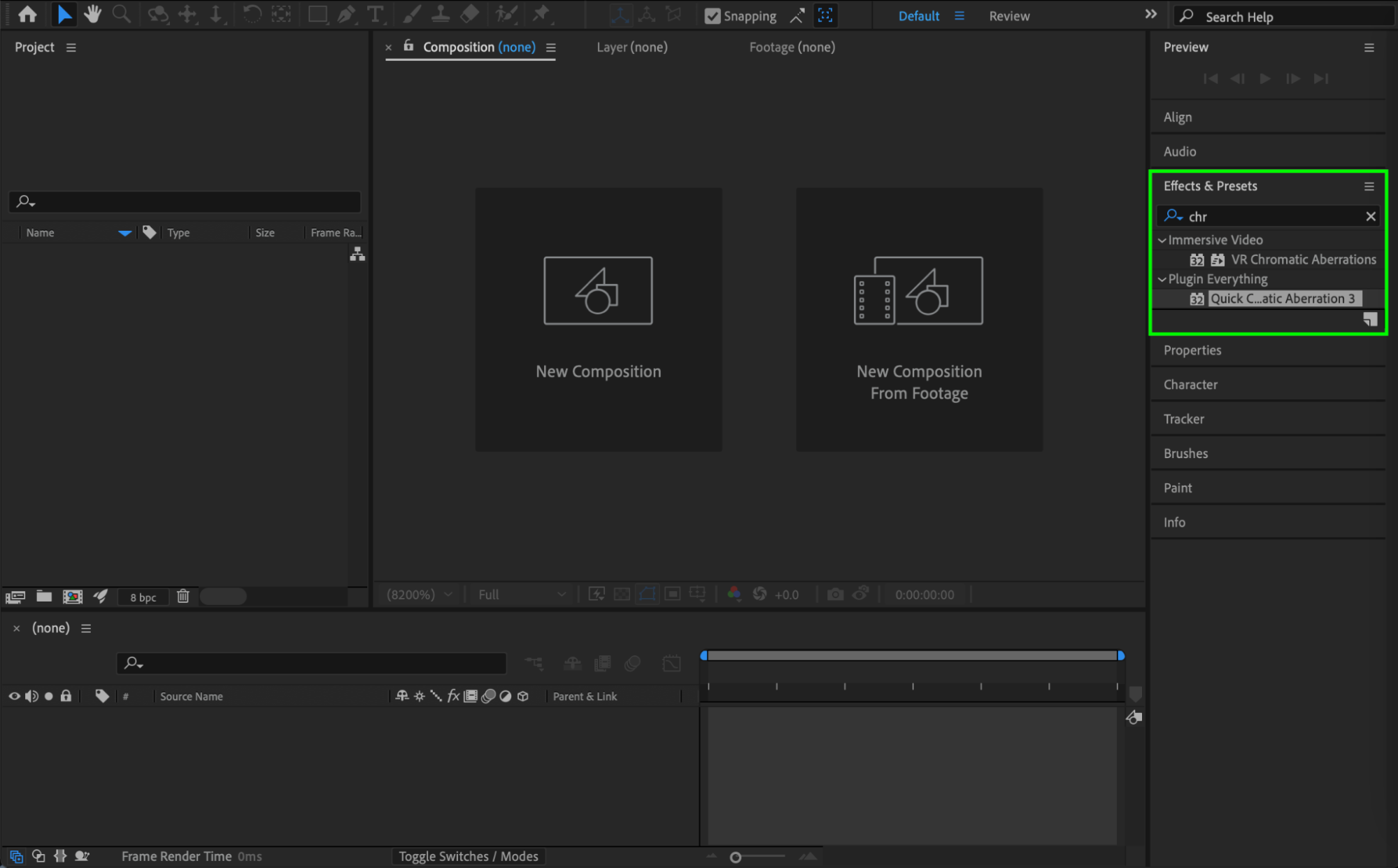
Task: Select the Pen tool
Action: (x=346, y=15)
